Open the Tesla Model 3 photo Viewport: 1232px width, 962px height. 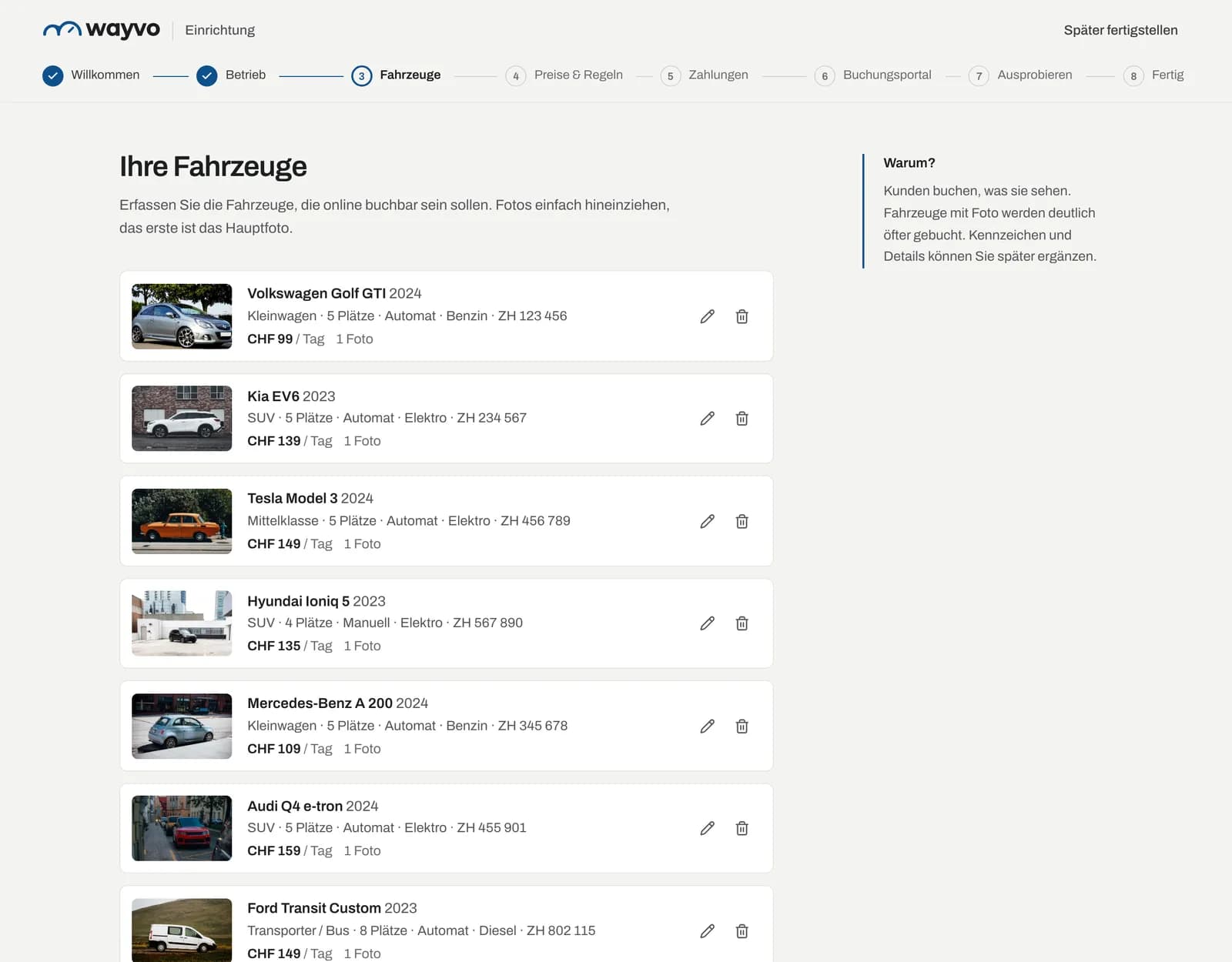pos(182,521)
